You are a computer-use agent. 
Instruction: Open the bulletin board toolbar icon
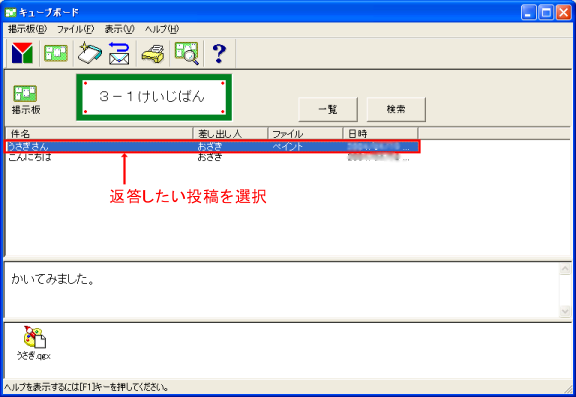[56, 53]
